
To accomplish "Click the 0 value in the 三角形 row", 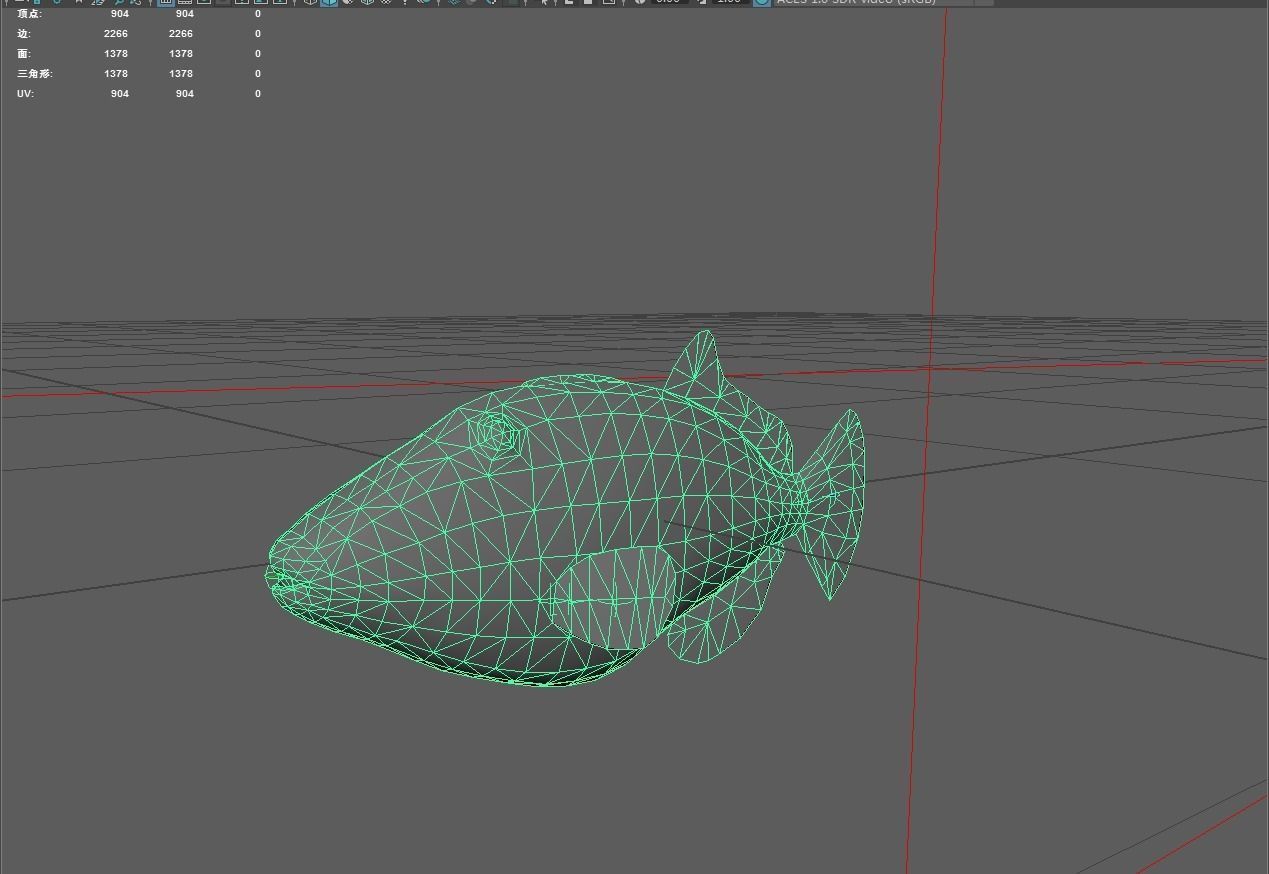I will [258, 74].
